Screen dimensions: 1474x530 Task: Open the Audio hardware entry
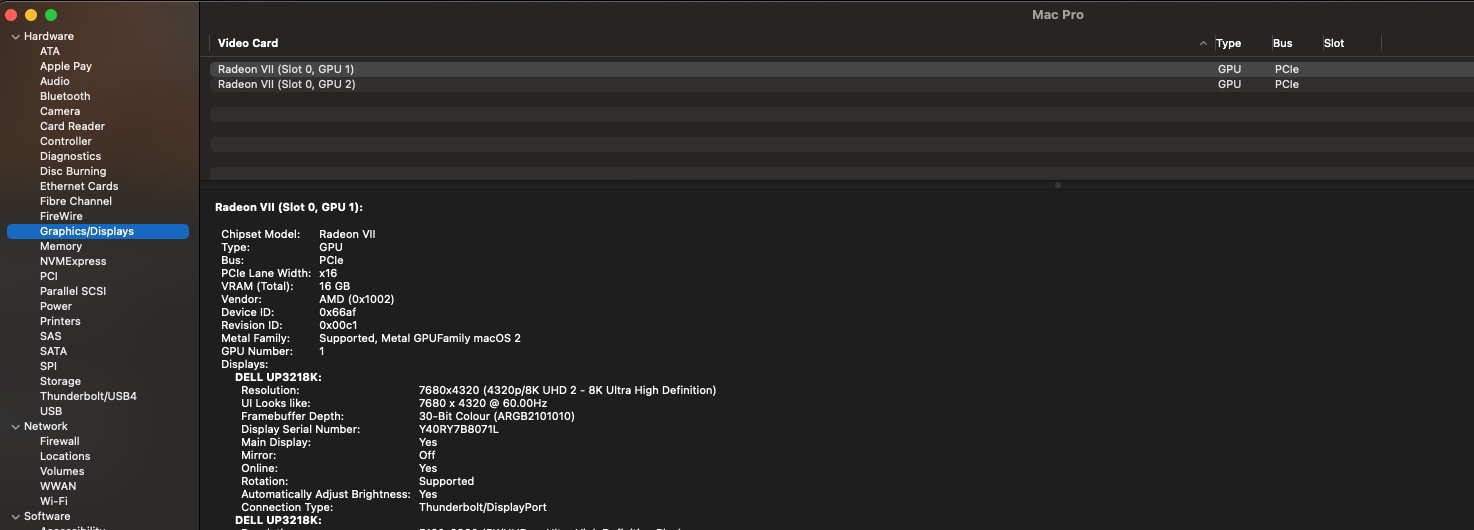[55, 81]
